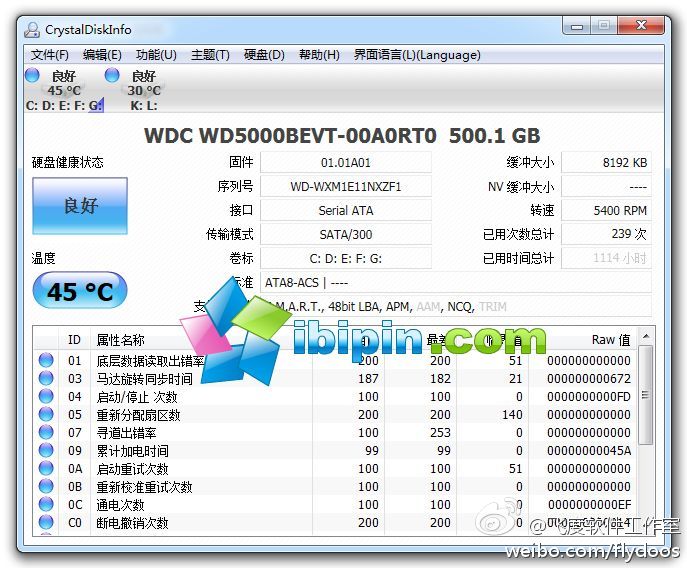The image size is (687, 568).
Task: Click the 239 次 power-on count value
Action: (x=606, y=234)
